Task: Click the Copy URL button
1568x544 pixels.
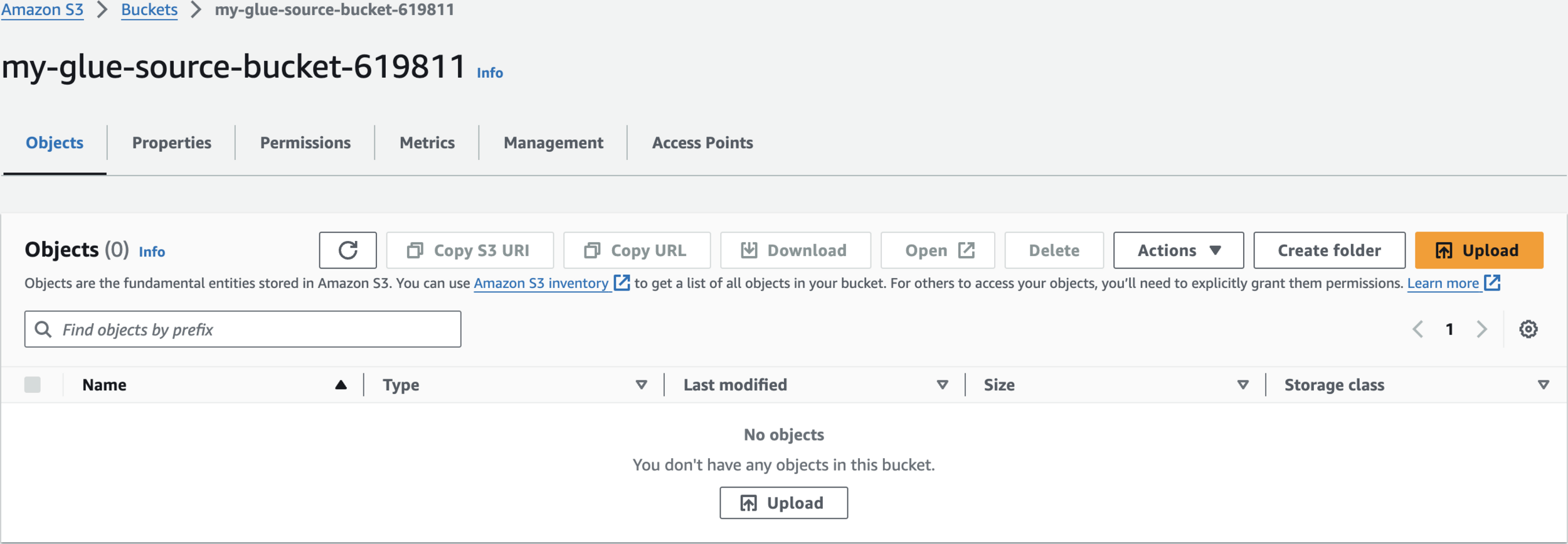Action: pos(637,250)
